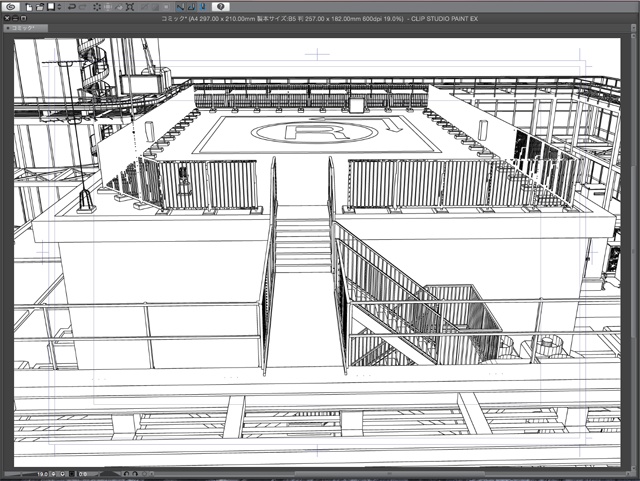The width and height of the screenshot is (640, 481).
Task: Rotate canvas right button
Action: [135, 474]
